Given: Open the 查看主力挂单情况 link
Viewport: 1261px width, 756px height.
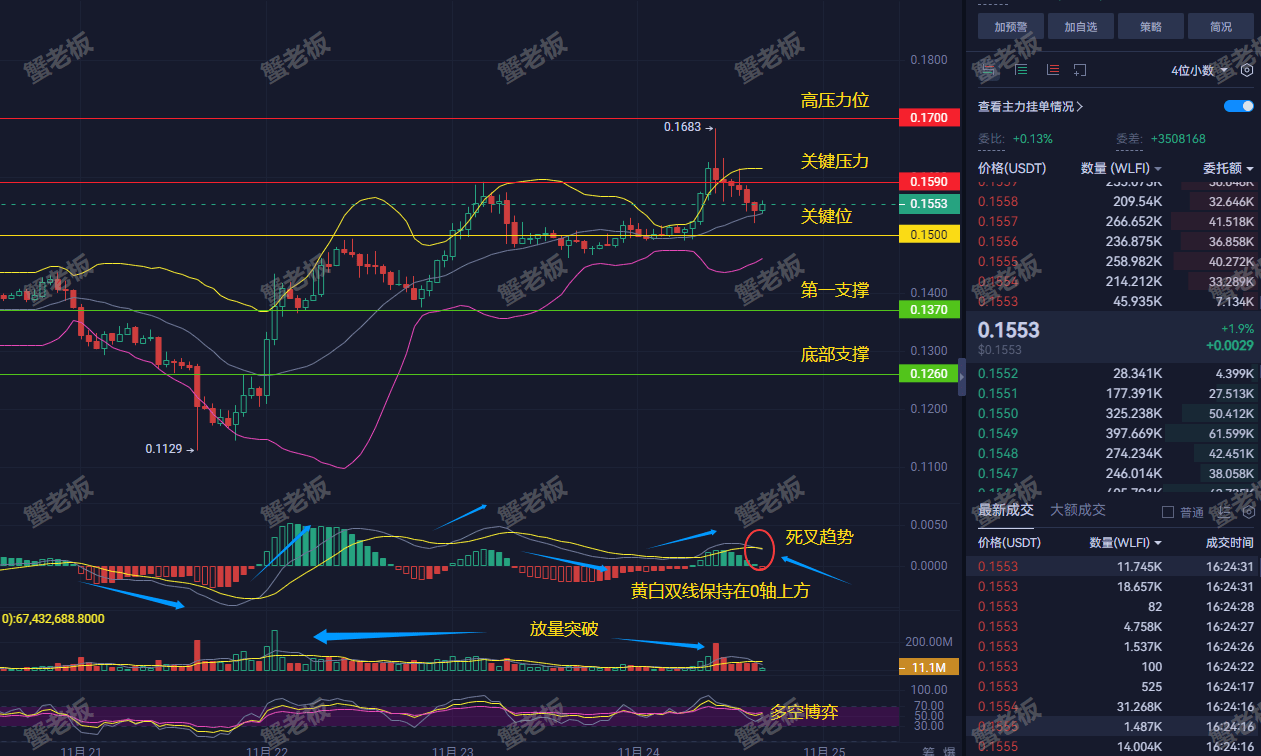Looking at the screenshot, I should (1031, 106).
